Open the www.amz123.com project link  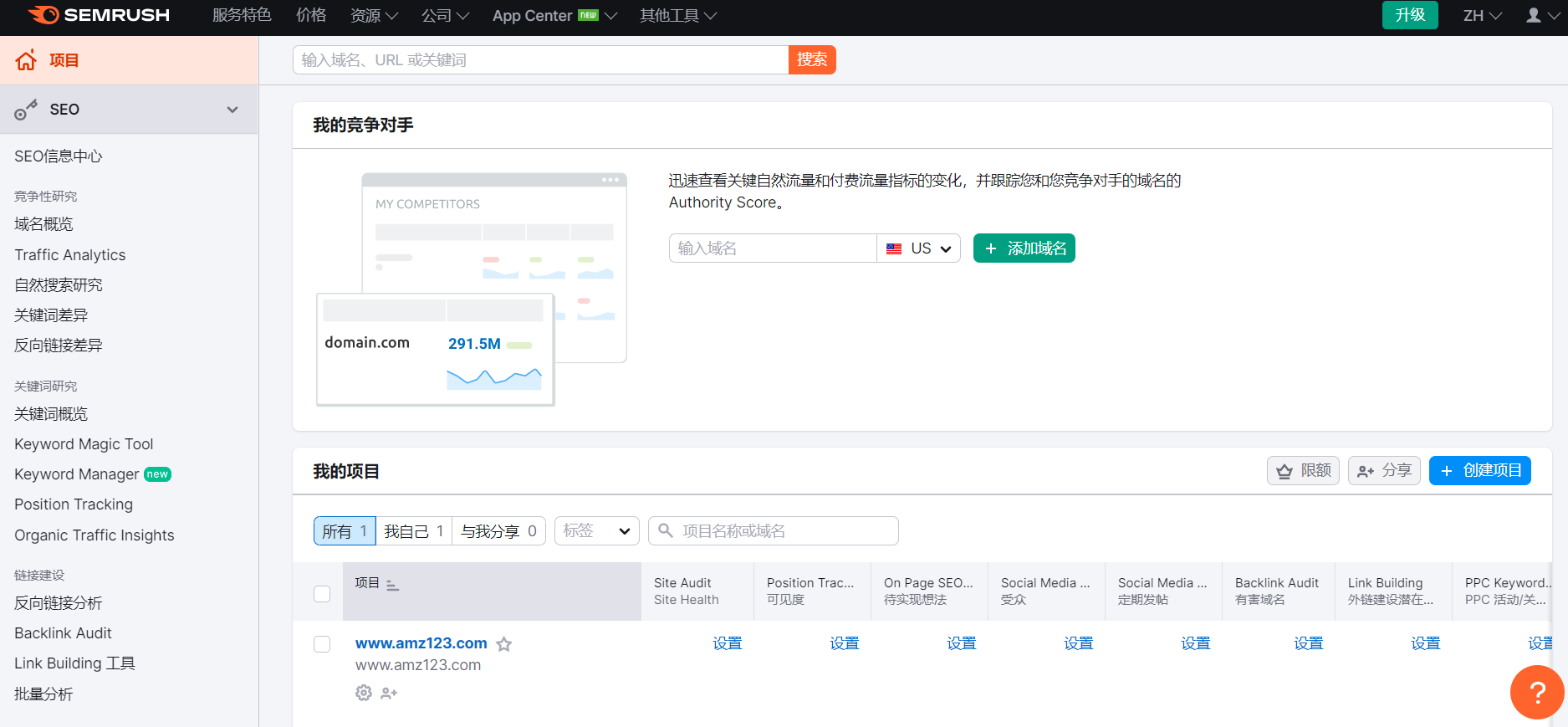[x=421, y=643]
